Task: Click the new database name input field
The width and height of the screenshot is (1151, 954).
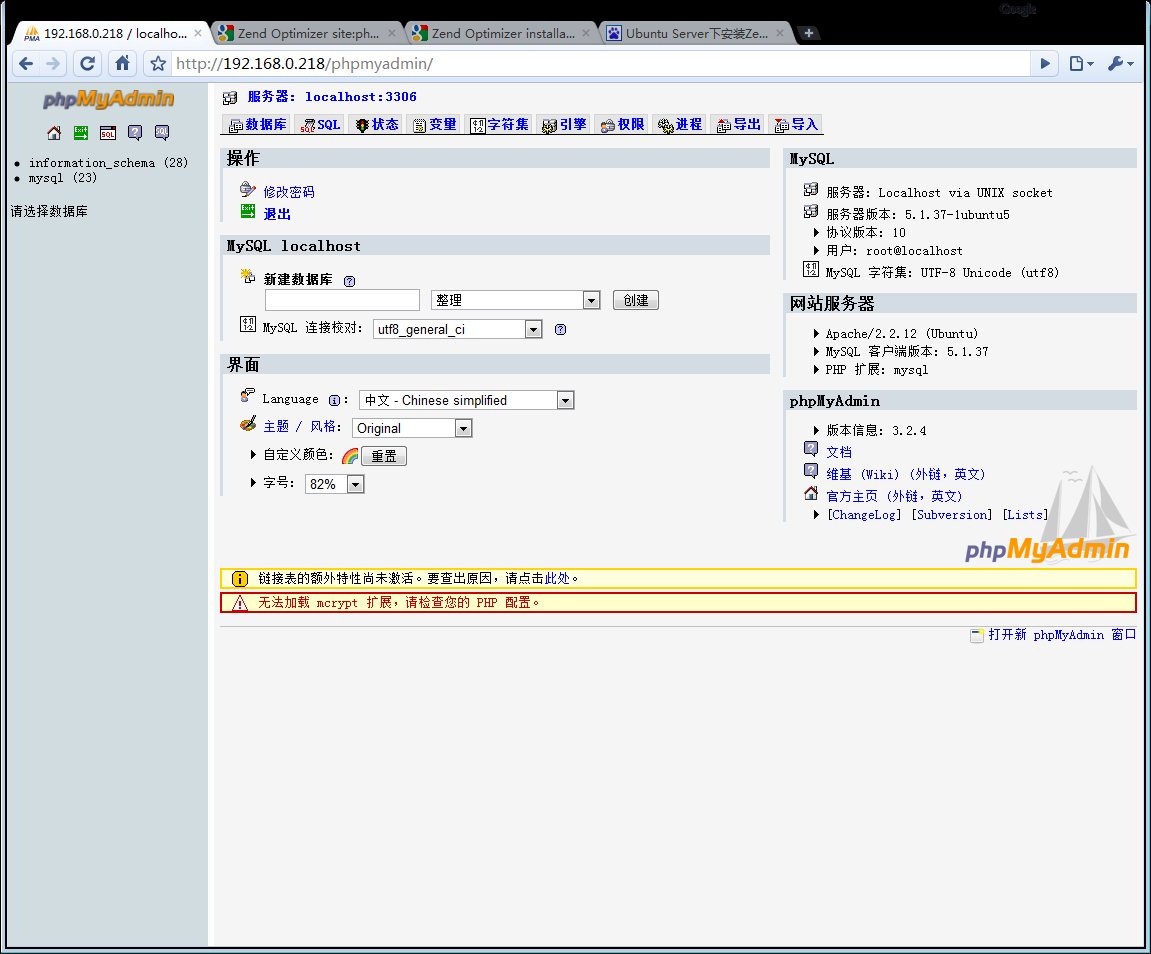Action: (x=342, y=300)
